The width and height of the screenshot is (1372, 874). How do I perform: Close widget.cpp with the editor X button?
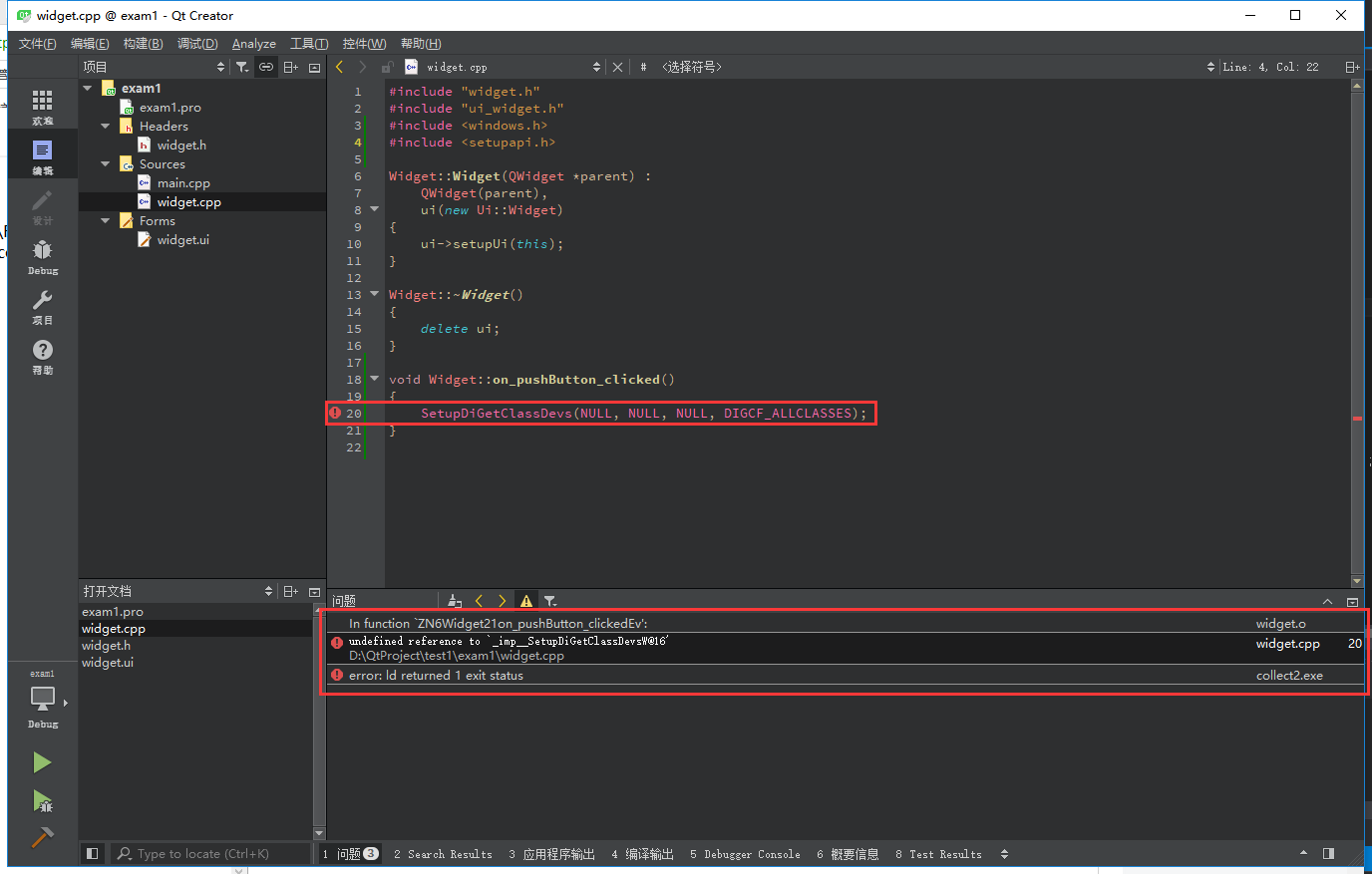(x=617, y=67)
